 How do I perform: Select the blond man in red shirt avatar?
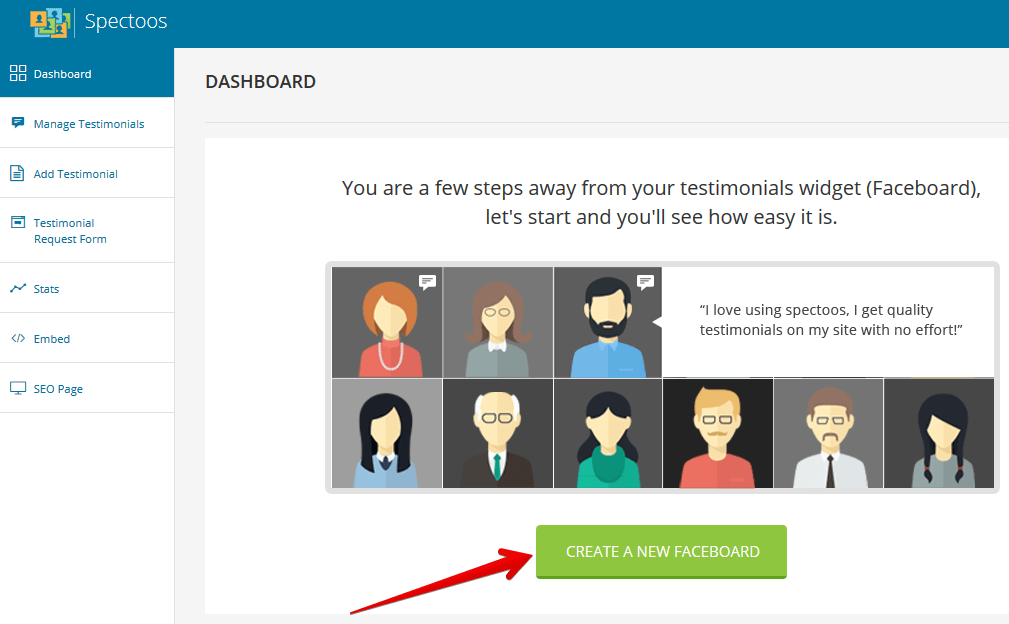click(x=717, y=433)
